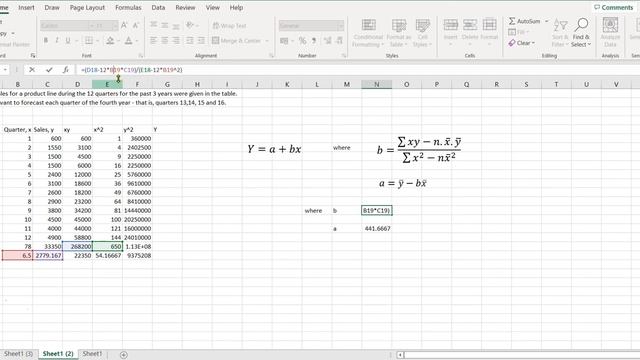Select column N header
Image resolution: width=640 pixels, height=360 pixels.
pyautogui.click(x=376, y=84)
